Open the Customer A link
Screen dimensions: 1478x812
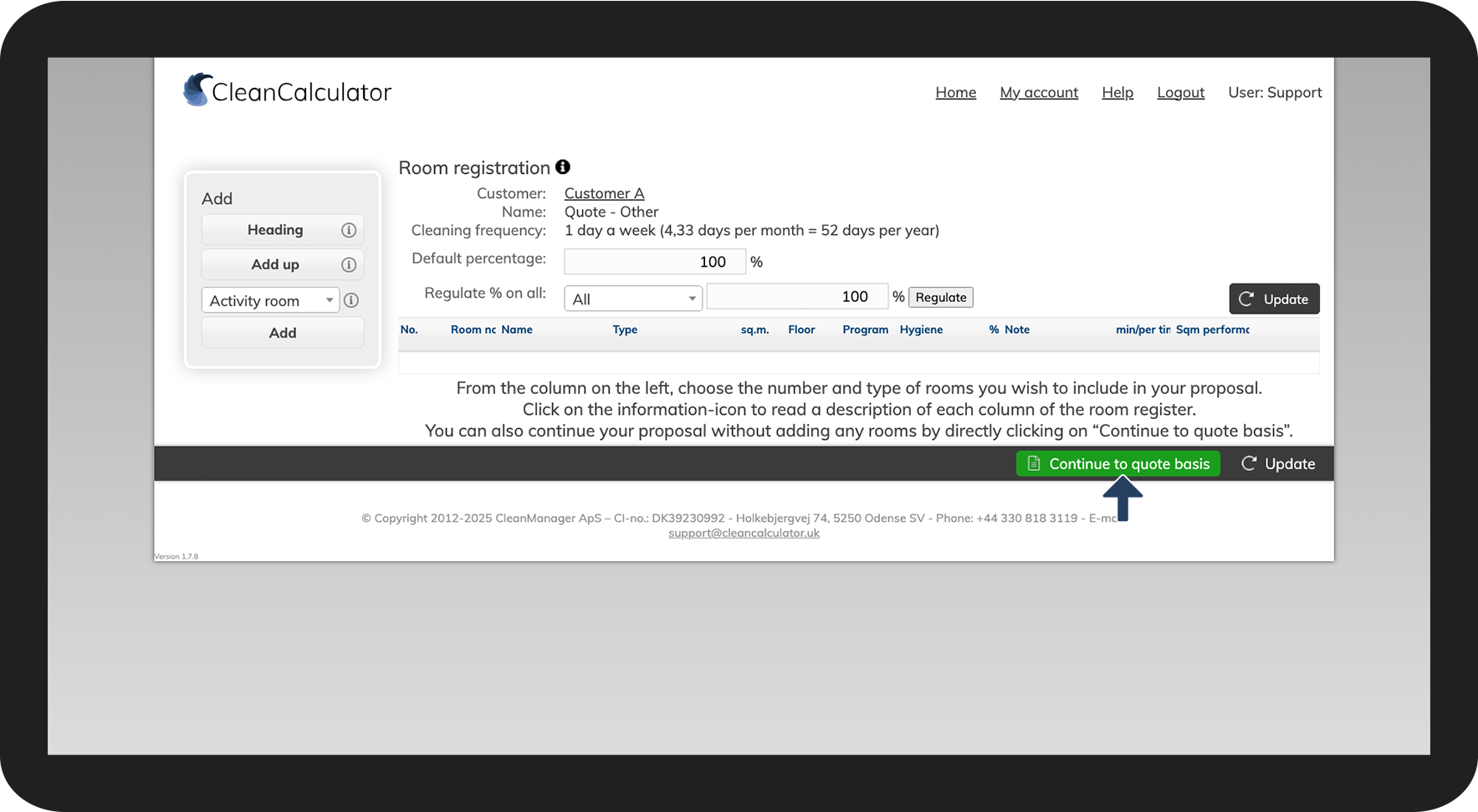point(604,193)
